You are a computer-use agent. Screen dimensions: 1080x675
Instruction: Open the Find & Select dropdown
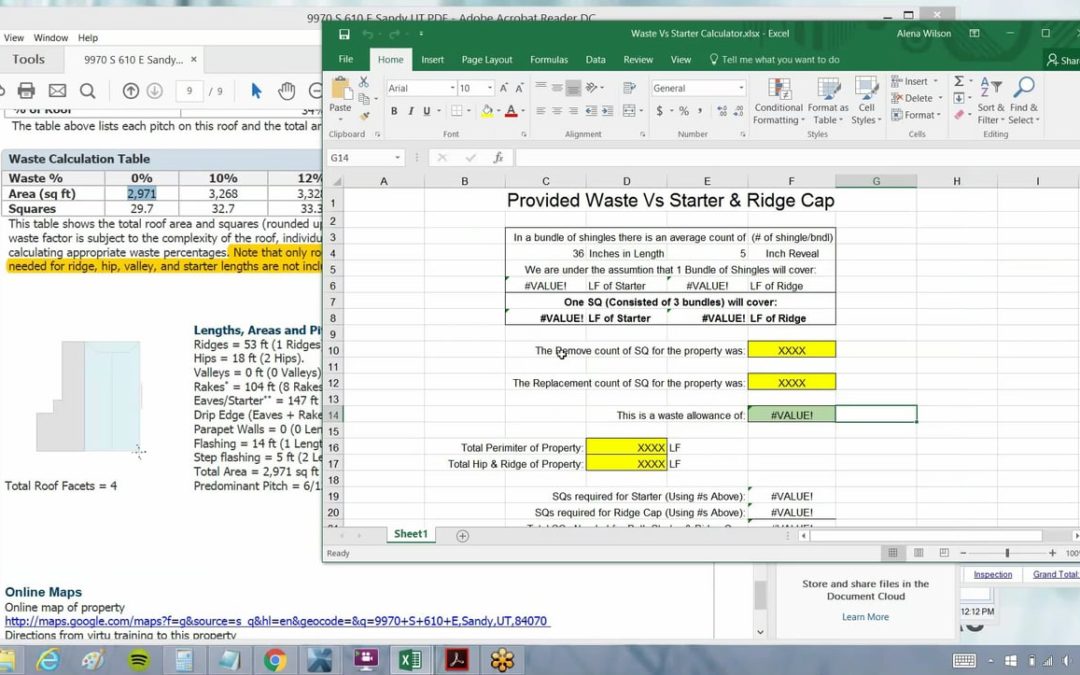1024,101
